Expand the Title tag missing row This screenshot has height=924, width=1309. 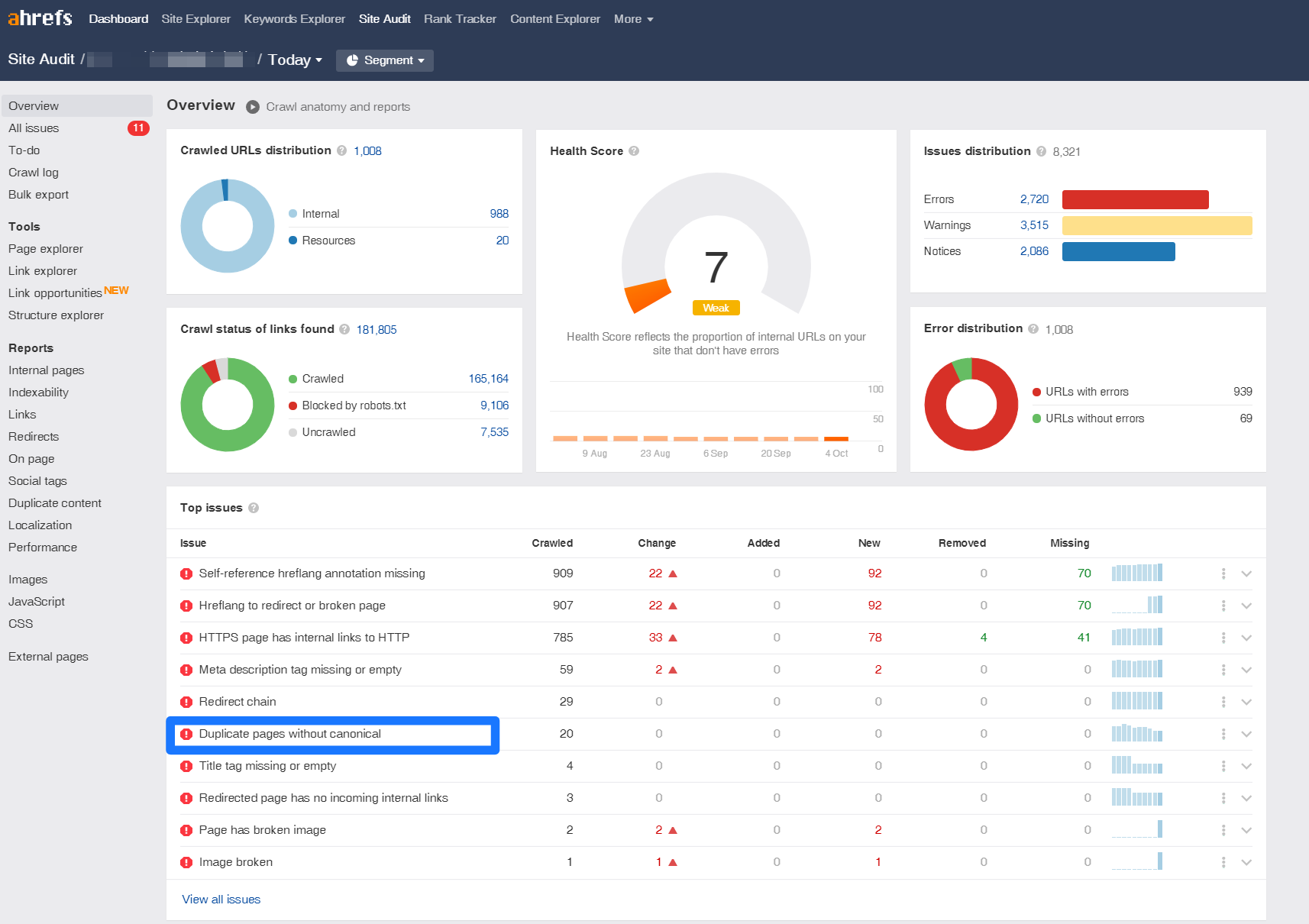(x=1246, y=766)
